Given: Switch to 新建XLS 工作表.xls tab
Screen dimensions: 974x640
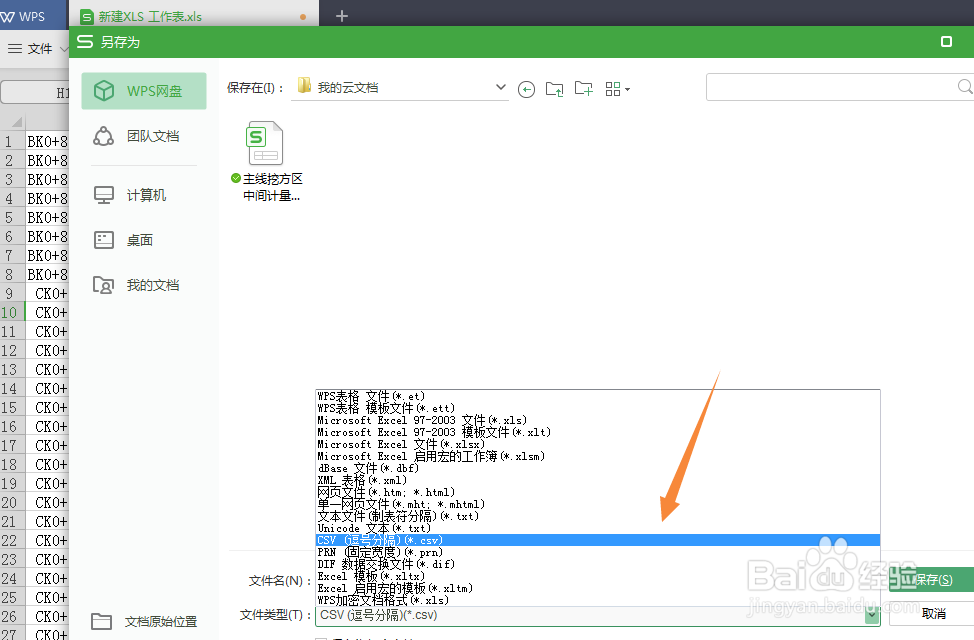Looking at the screenshot, I should [x=194, y=16].
